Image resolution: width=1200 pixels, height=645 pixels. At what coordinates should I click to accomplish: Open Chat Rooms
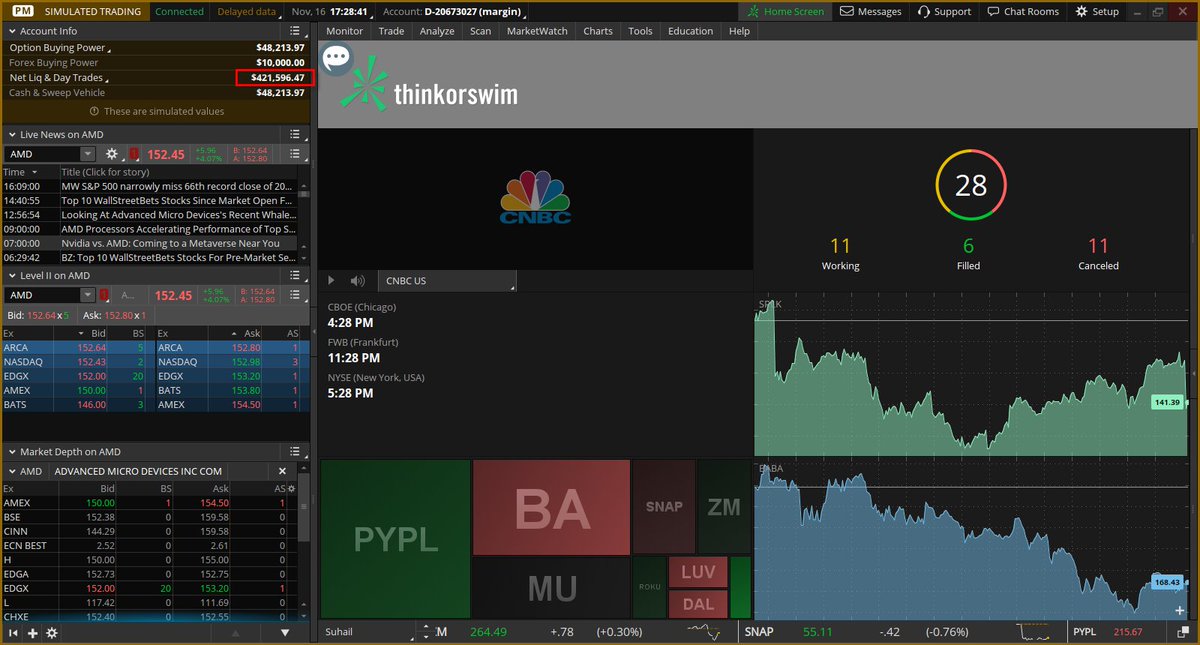[x=1023, y=11]
